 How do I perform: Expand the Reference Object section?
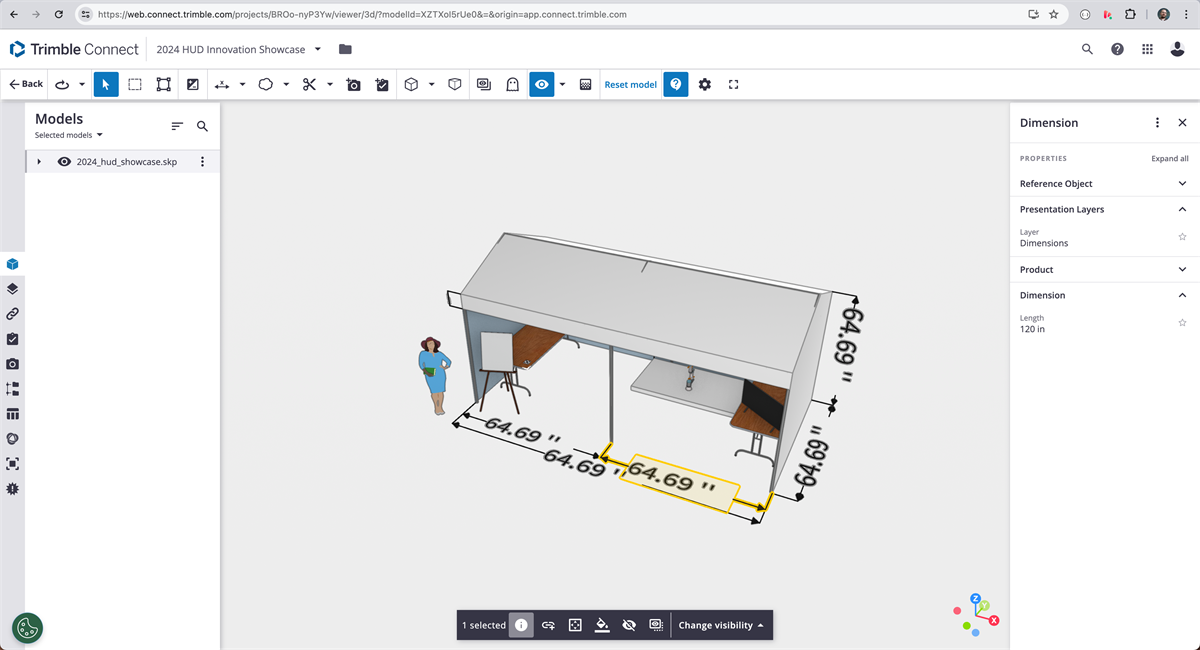1182,183
